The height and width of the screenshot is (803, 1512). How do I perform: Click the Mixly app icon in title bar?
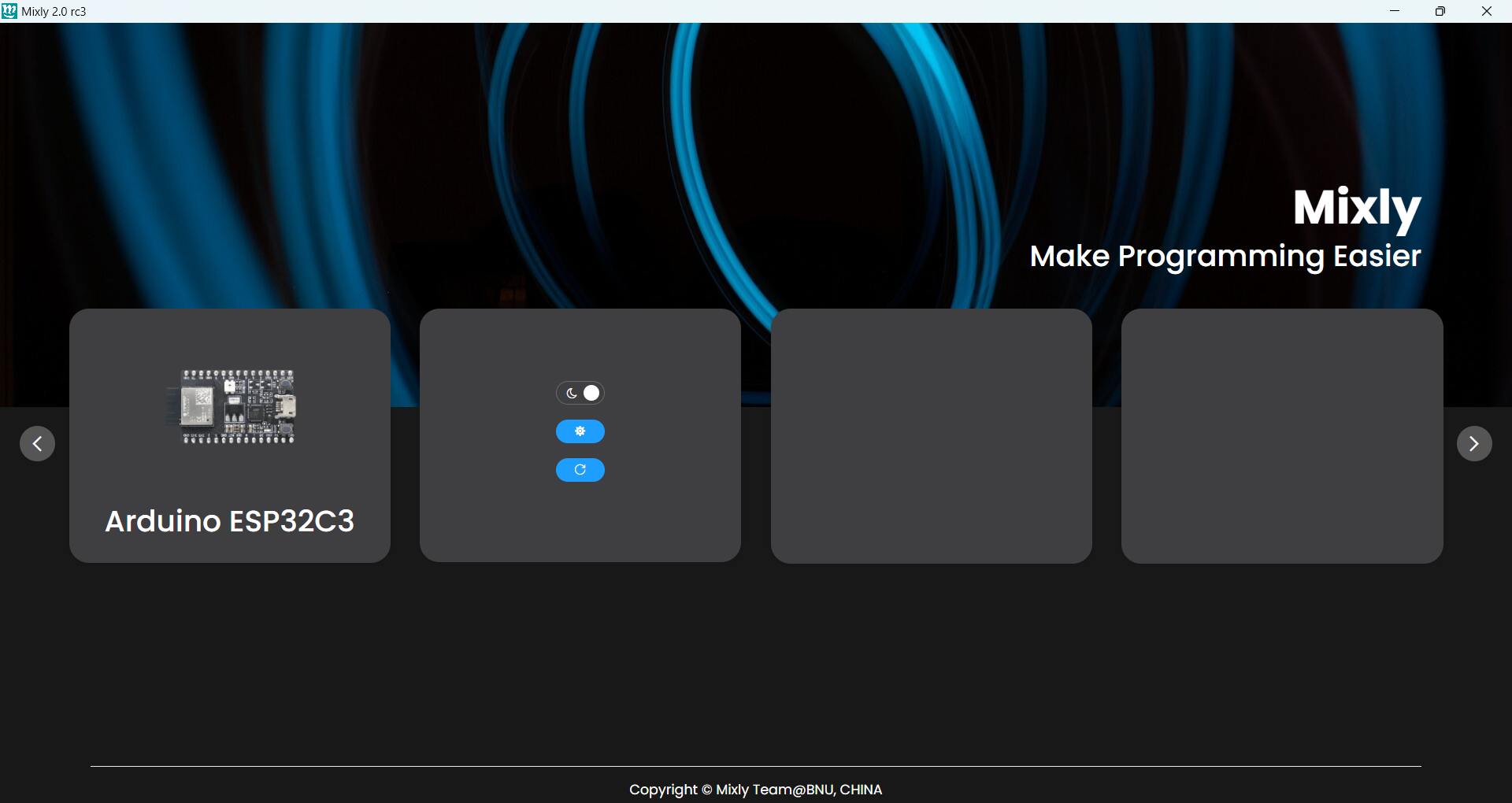click(9, 11)
